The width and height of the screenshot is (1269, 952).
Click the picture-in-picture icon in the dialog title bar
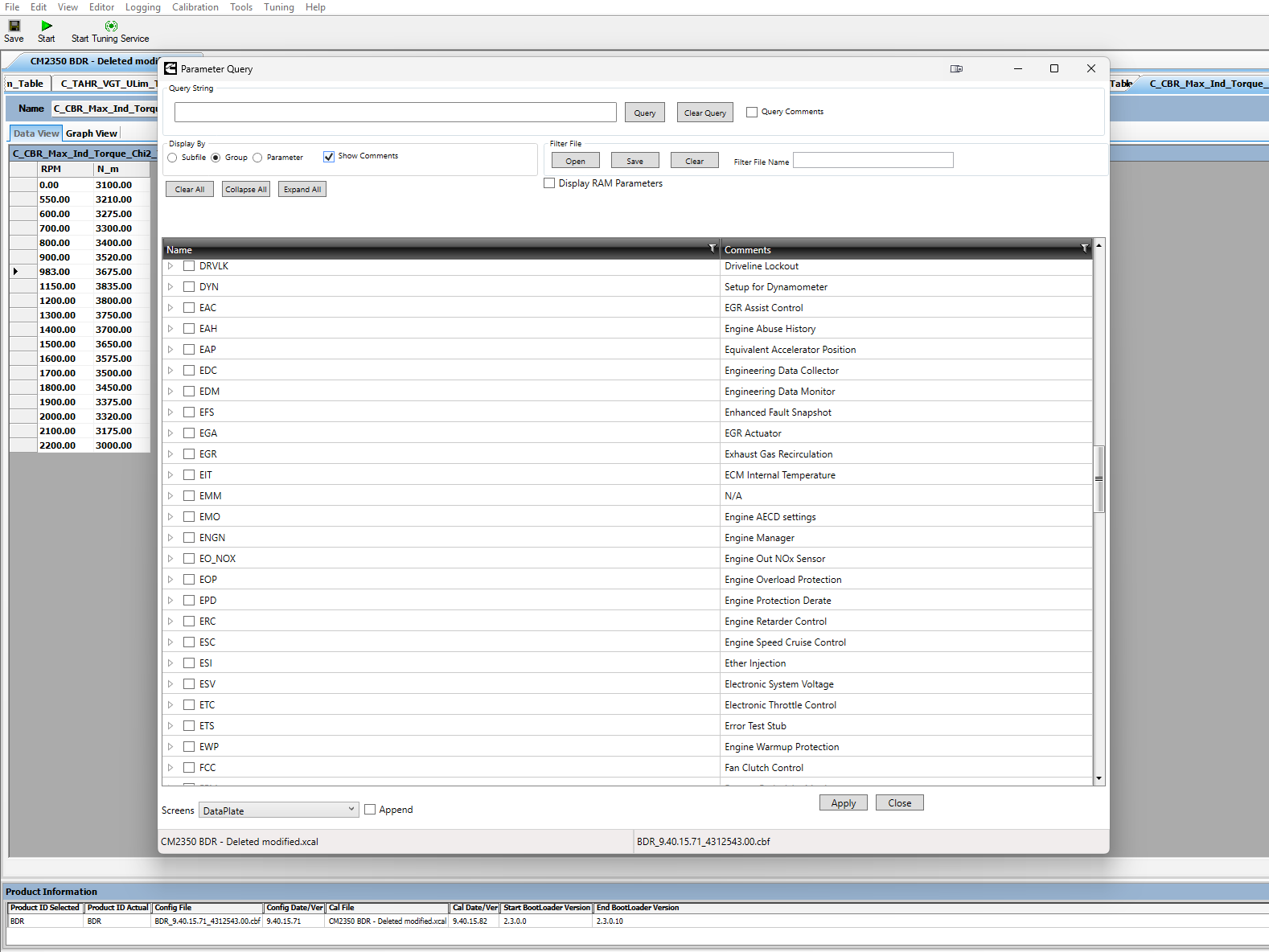tap(956, 69)
